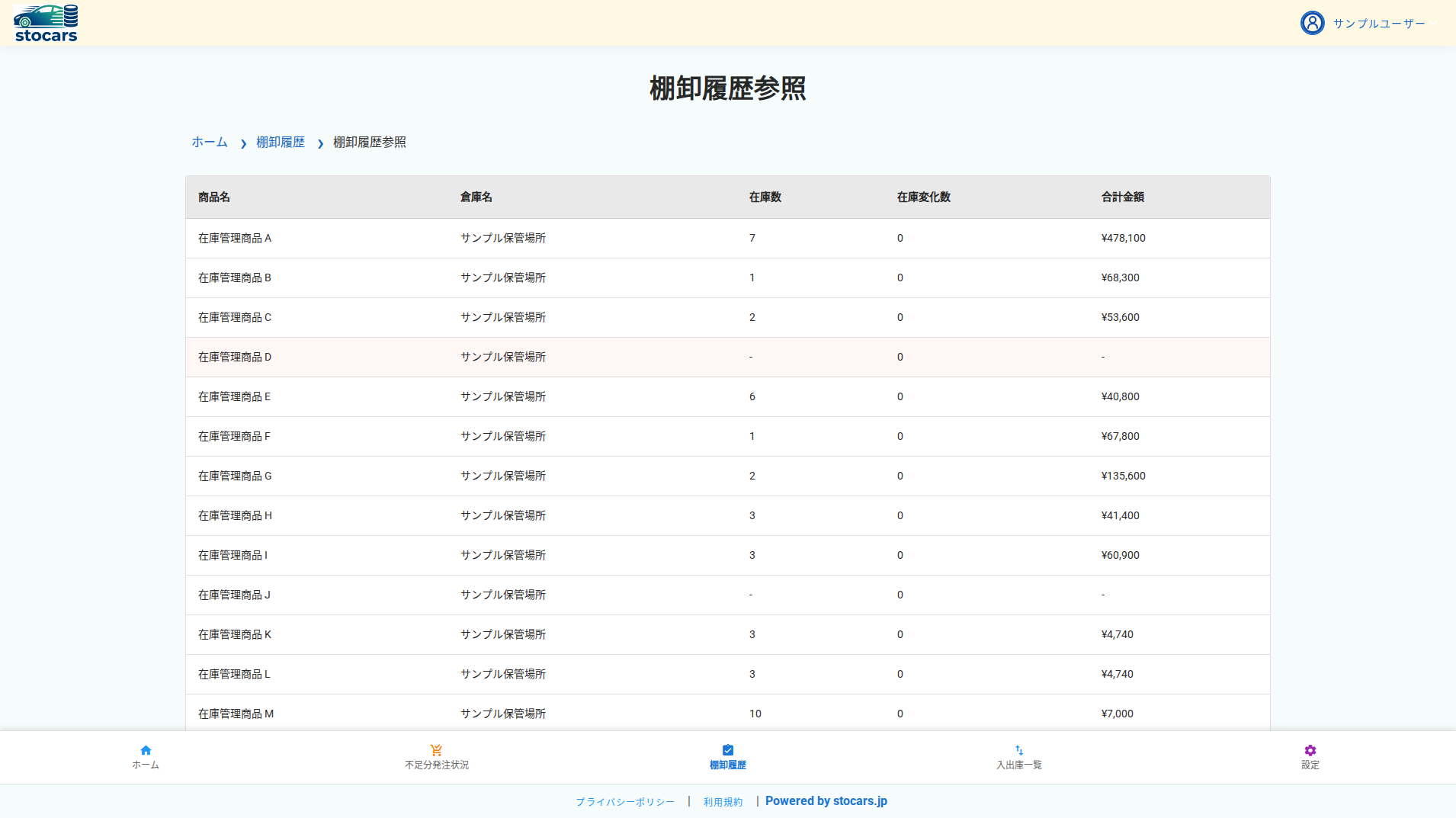
Task: Select the 入出庫一覧 tab label
Action: point(1019,765)
